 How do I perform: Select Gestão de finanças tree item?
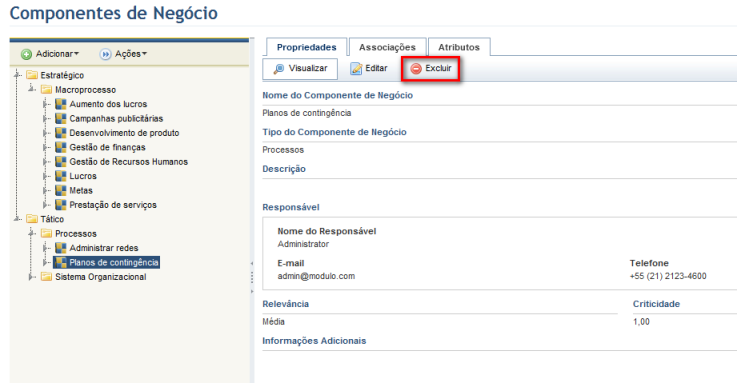(x=107, y=147)
